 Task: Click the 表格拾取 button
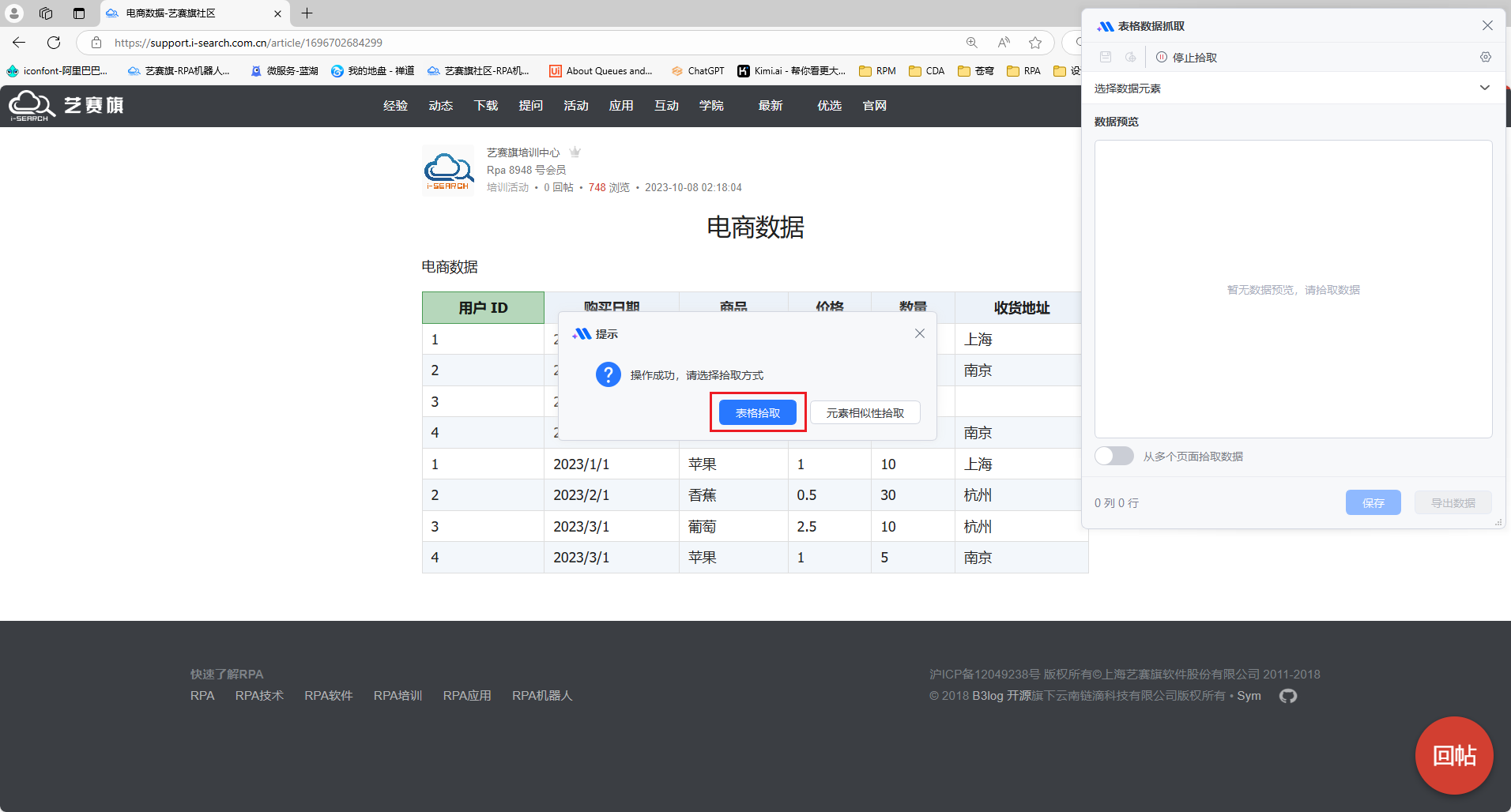(757, 412)
